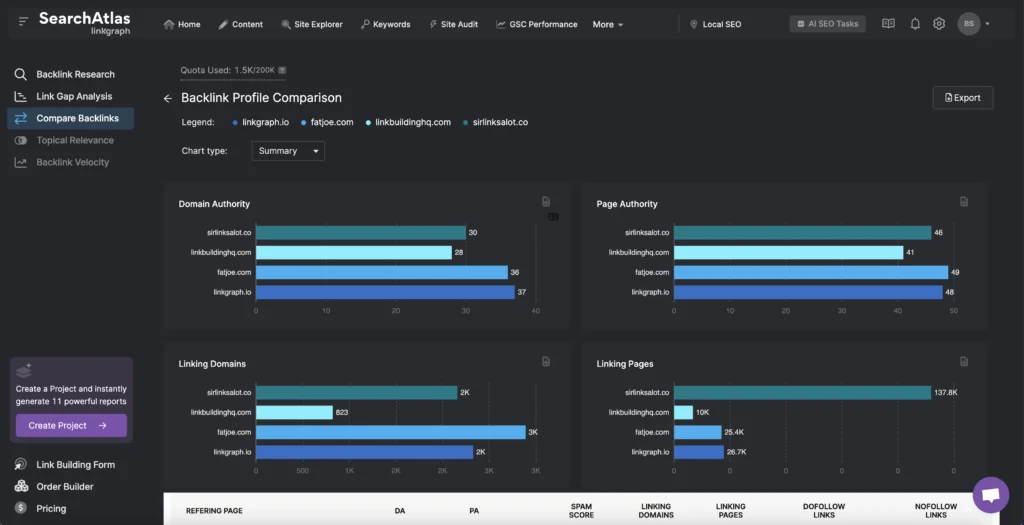
Task: Download the Linking Pages chart
Action: point(964,362)
